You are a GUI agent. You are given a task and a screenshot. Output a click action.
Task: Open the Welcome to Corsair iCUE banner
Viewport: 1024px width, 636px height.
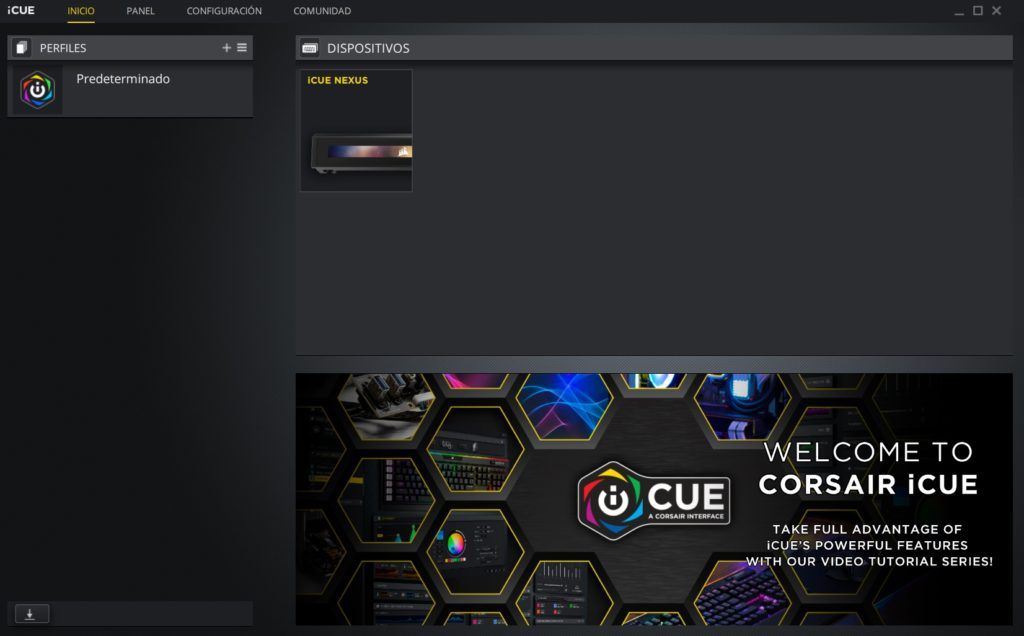pos(654,499)
